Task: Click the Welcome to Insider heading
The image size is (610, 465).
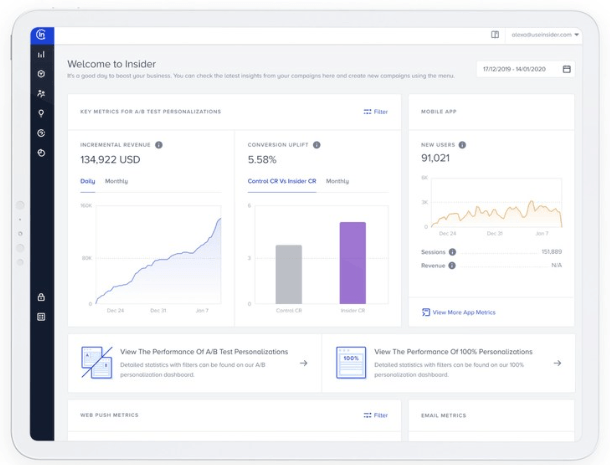Action: [x=112, y=64]
